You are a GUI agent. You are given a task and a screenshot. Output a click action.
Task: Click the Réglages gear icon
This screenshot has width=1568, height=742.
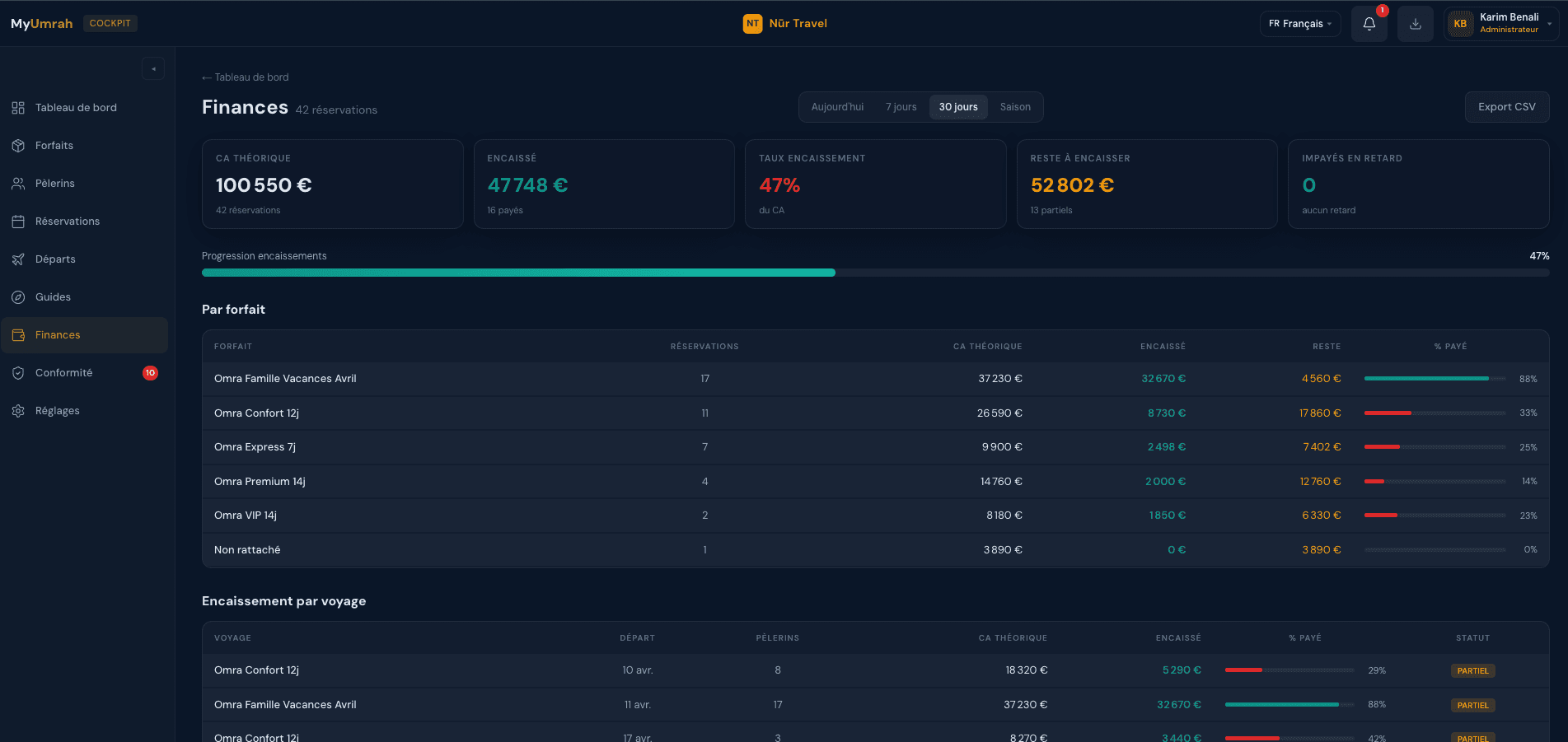click(18, 411)
